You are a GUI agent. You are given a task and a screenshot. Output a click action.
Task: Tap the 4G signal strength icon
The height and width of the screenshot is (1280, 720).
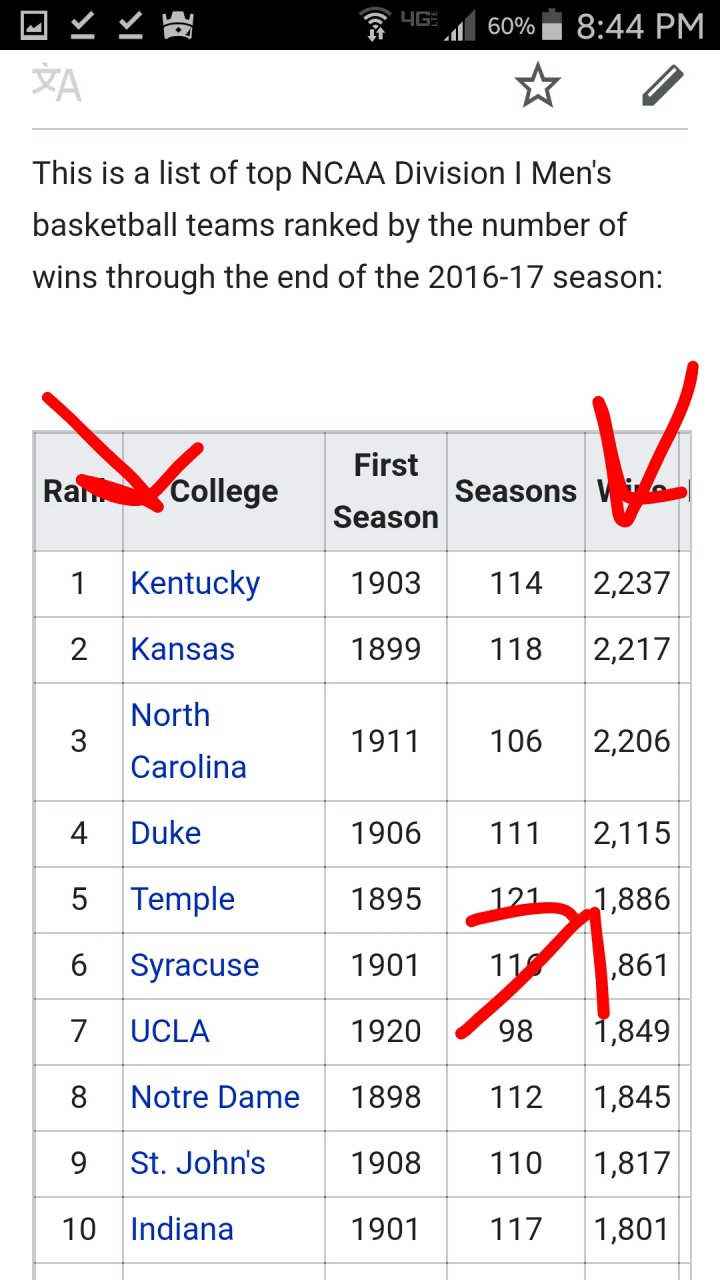tap(446, 24)
